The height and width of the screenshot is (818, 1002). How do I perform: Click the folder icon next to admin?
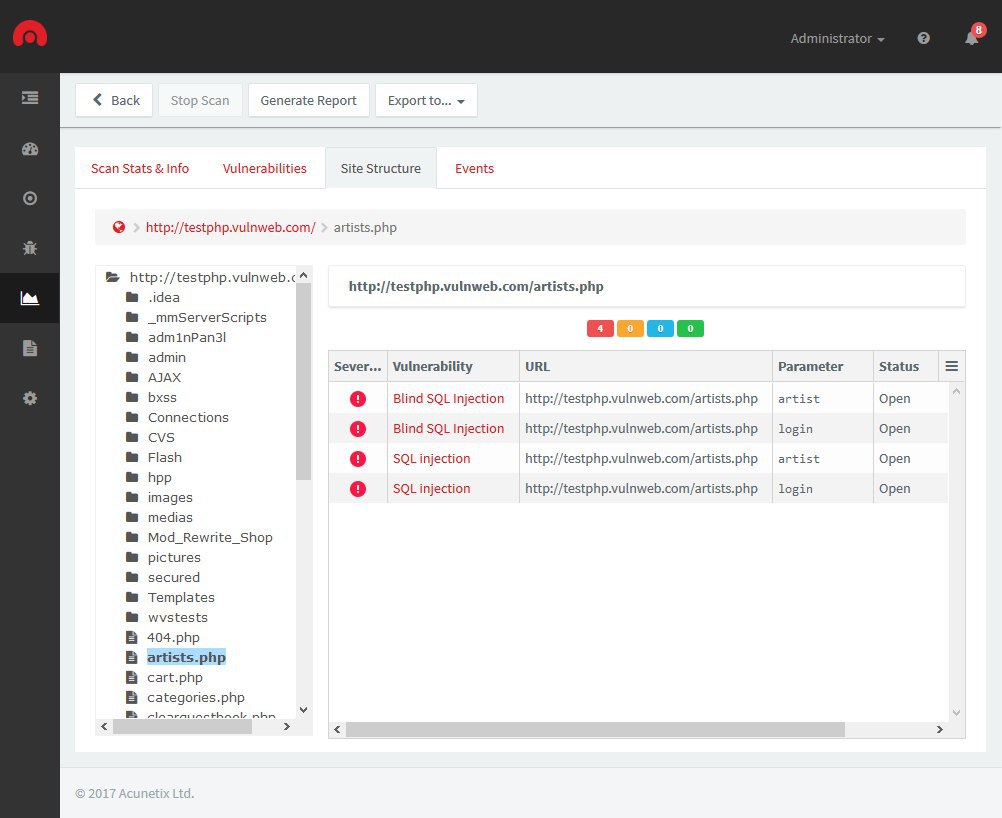132,357
